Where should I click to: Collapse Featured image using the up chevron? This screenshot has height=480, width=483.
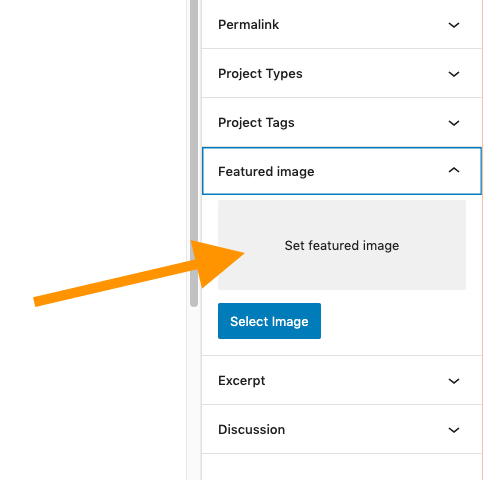click(454, 171)
